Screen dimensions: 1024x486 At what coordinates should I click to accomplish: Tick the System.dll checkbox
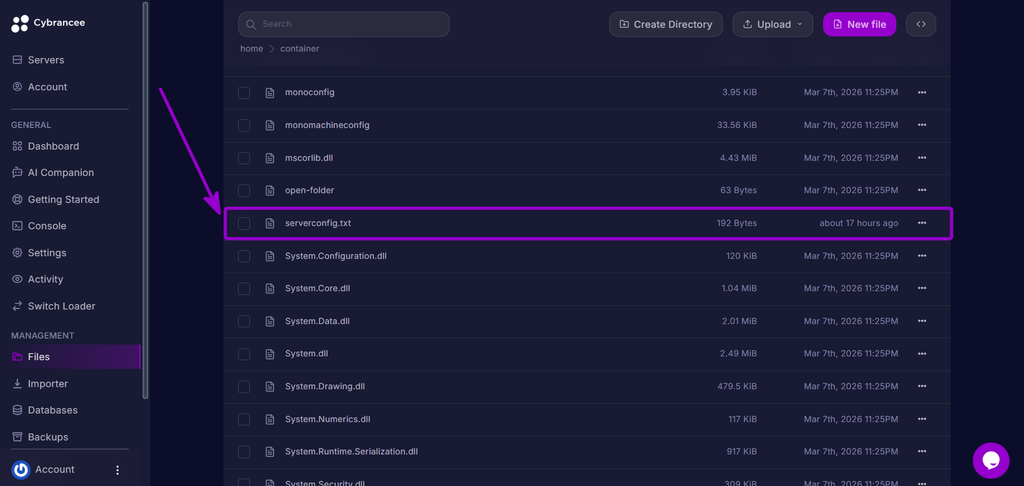244,354
